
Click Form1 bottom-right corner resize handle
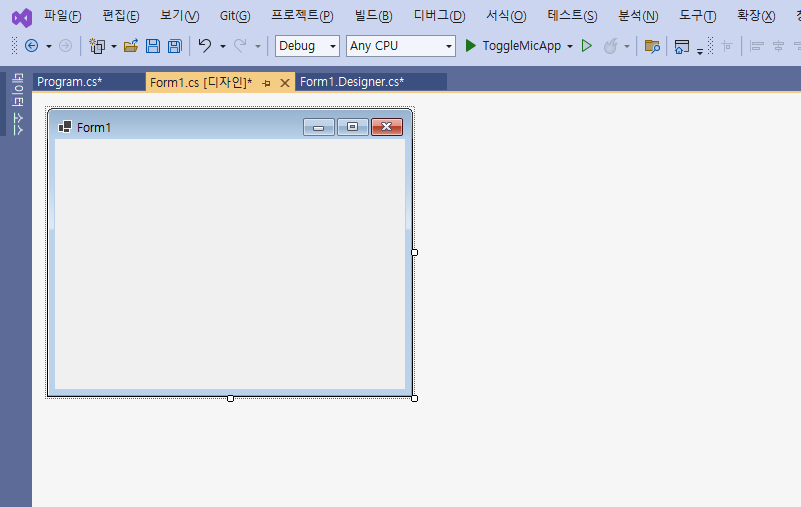click(x=414, y=398)
